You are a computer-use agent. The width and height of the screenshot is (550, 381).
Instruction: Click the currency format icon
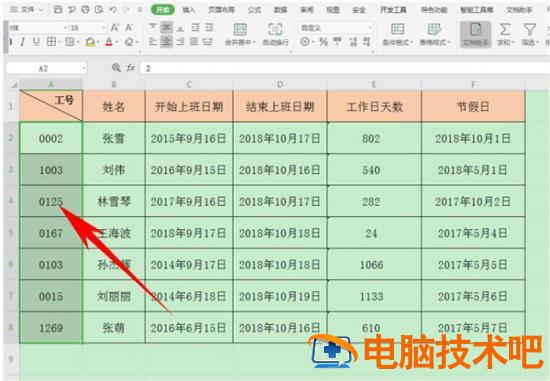click(305, 42)
